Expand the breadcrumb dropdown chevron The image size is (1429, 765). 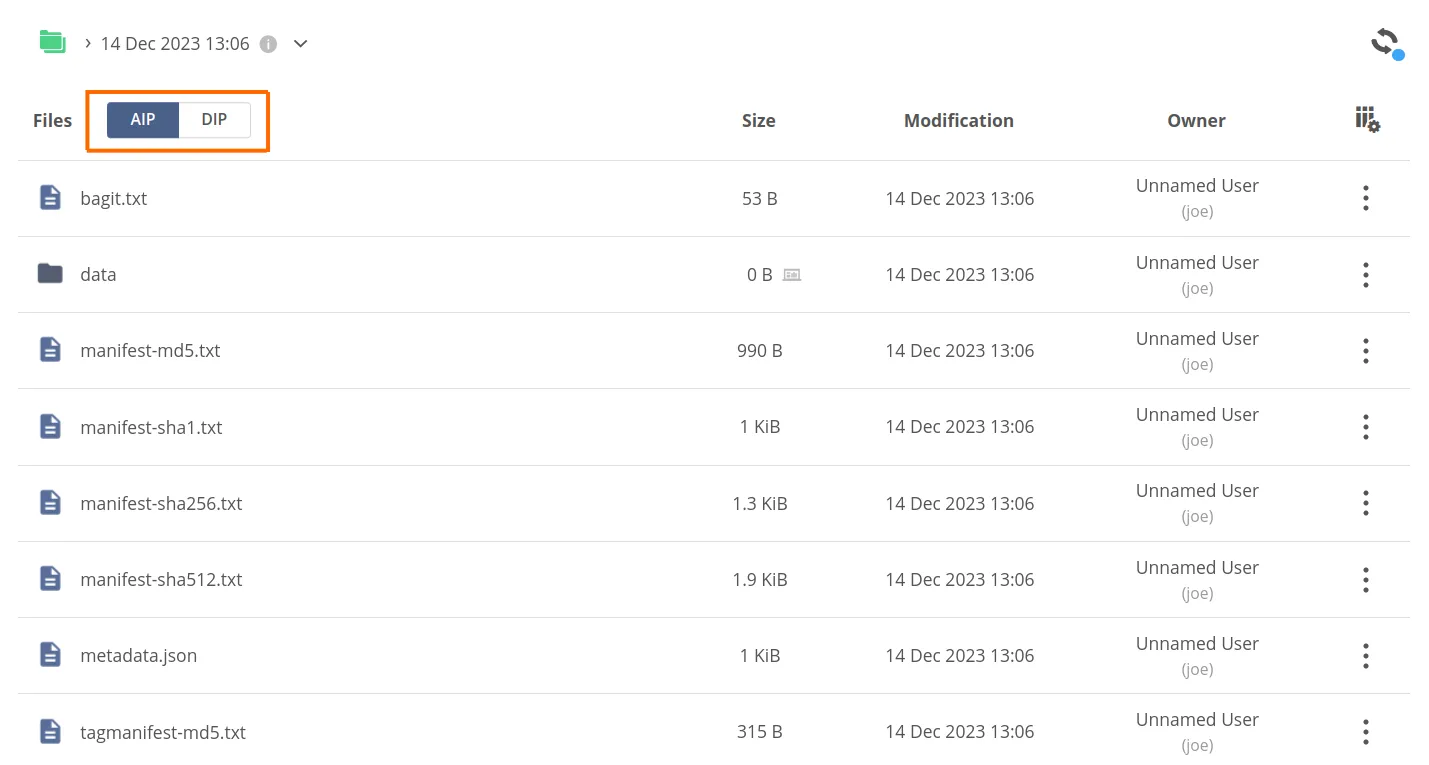point(300,44)
